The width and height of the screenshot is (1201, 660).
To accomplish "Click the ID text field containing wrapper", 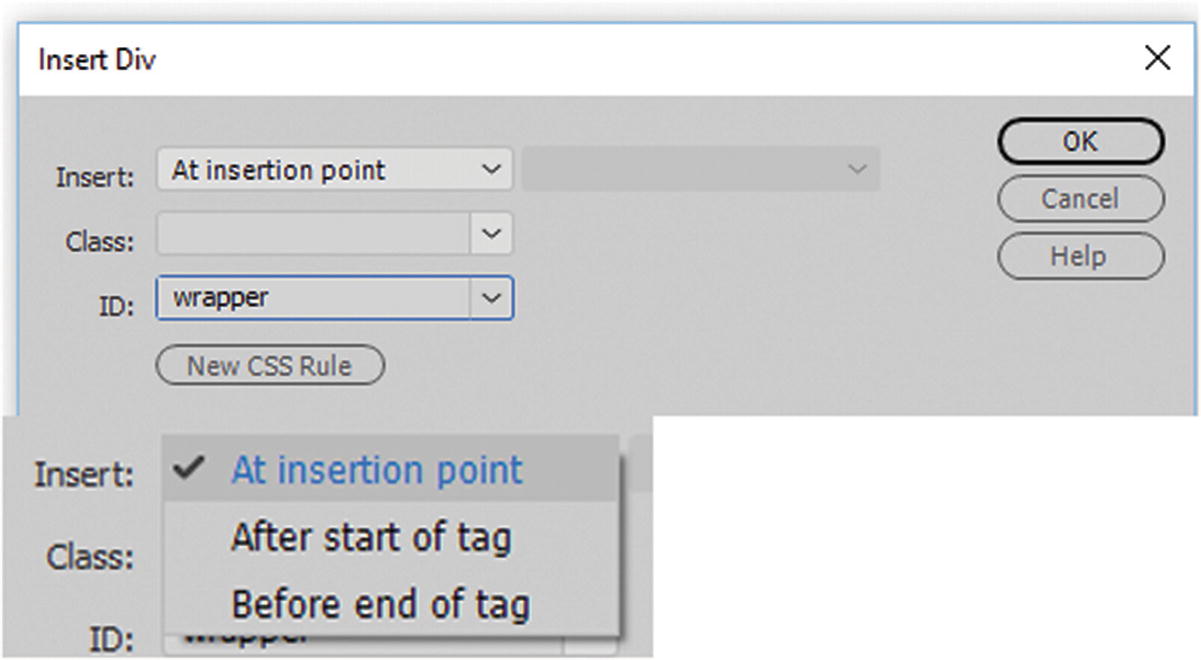I will (x=300, y=297).
